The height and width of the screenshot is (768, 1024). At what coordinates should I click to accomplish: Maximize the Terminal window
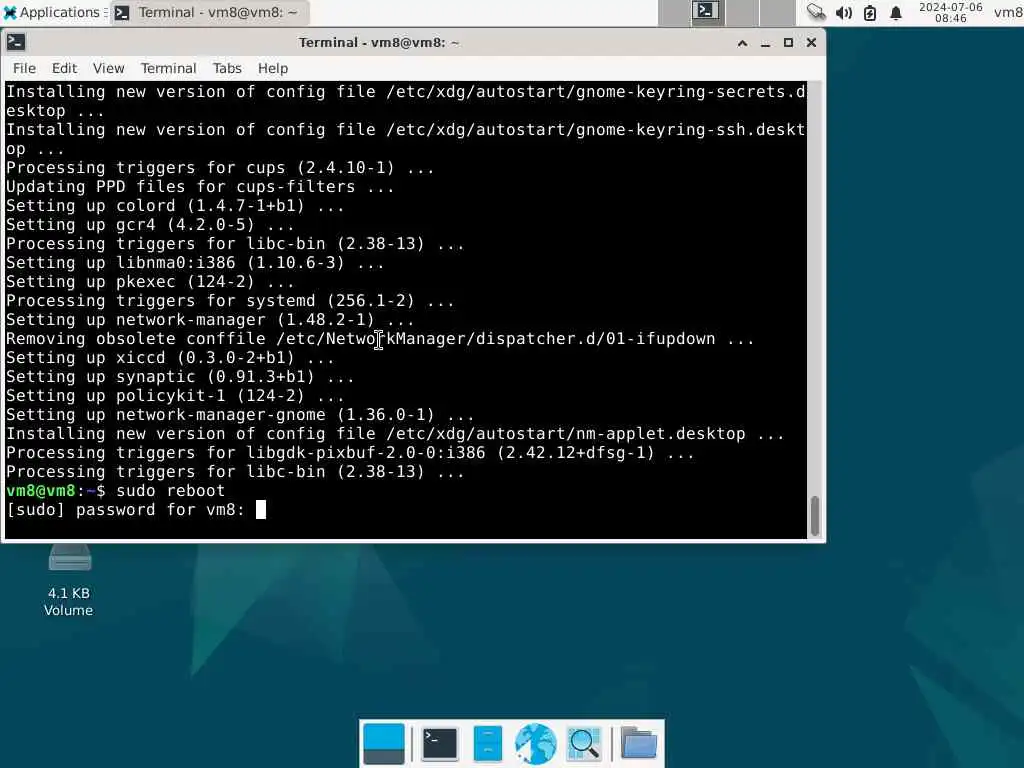(x=788, y=43)
